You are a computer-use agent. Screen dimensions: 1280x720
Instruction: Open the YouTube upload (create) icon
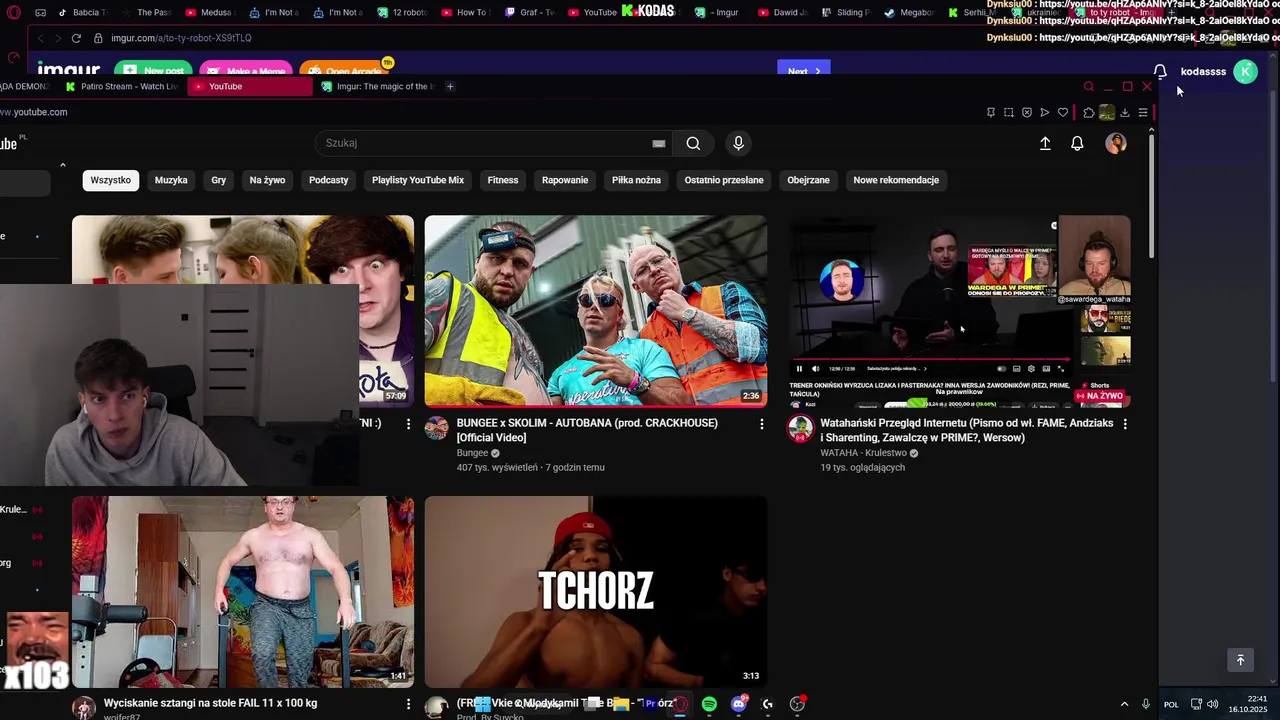[x=1045, y=143]
